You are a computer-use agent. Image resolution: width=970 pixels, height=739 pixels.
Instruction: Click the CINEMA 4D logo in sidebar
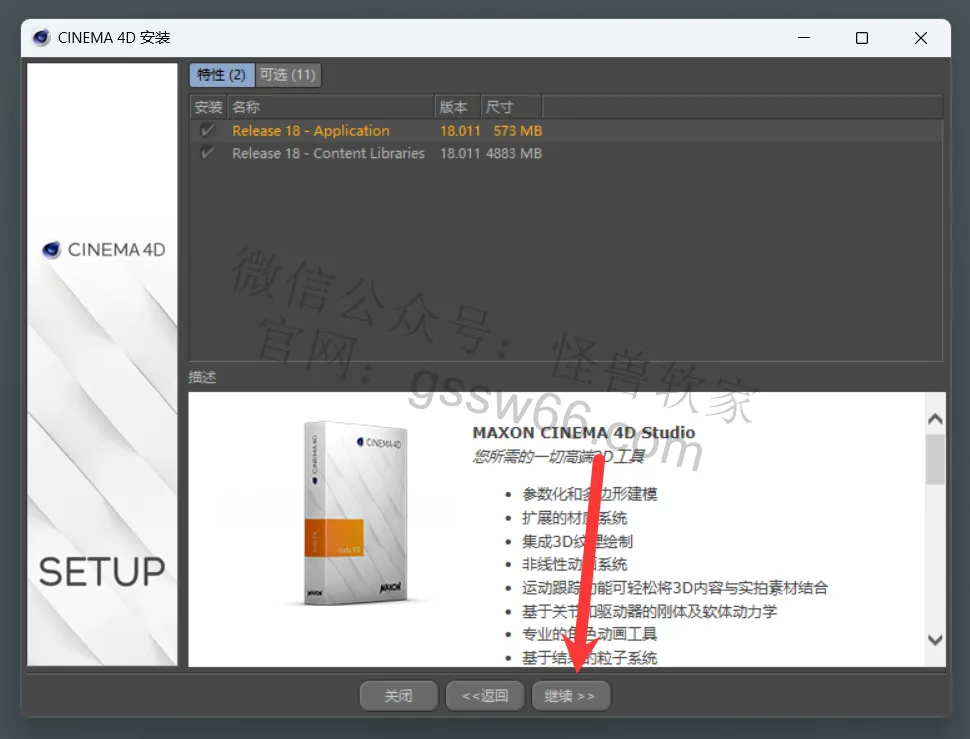coord(103,250)
